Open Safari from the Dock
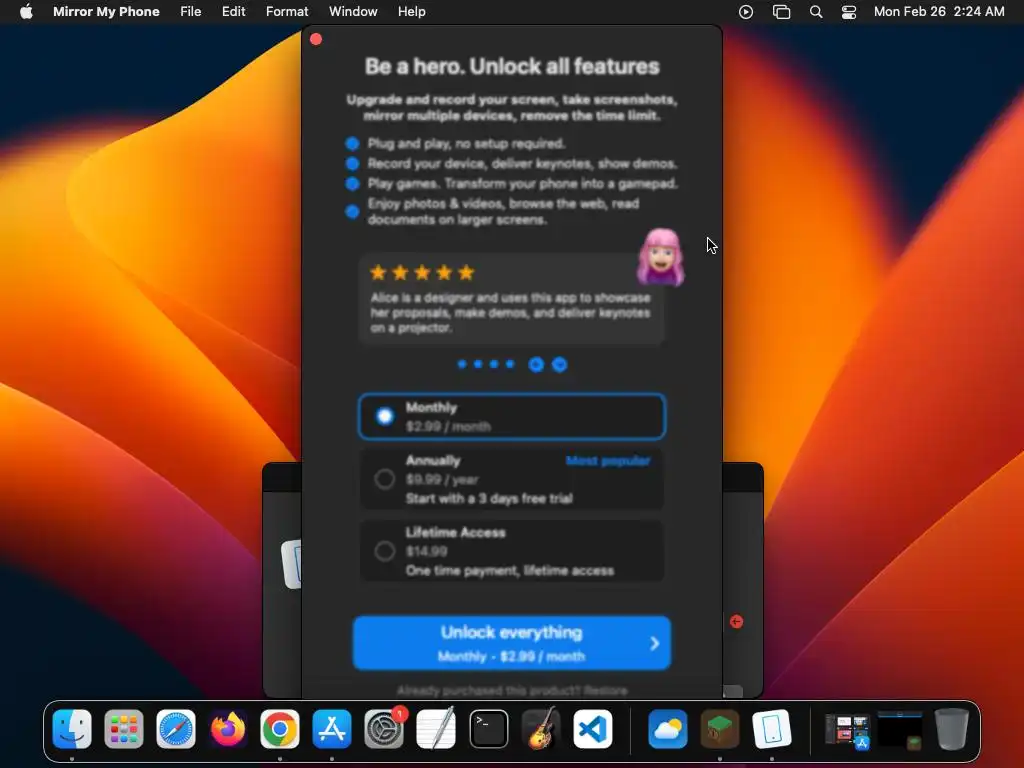The height and width of the screenshot is (768, 1024). point(176,729)
